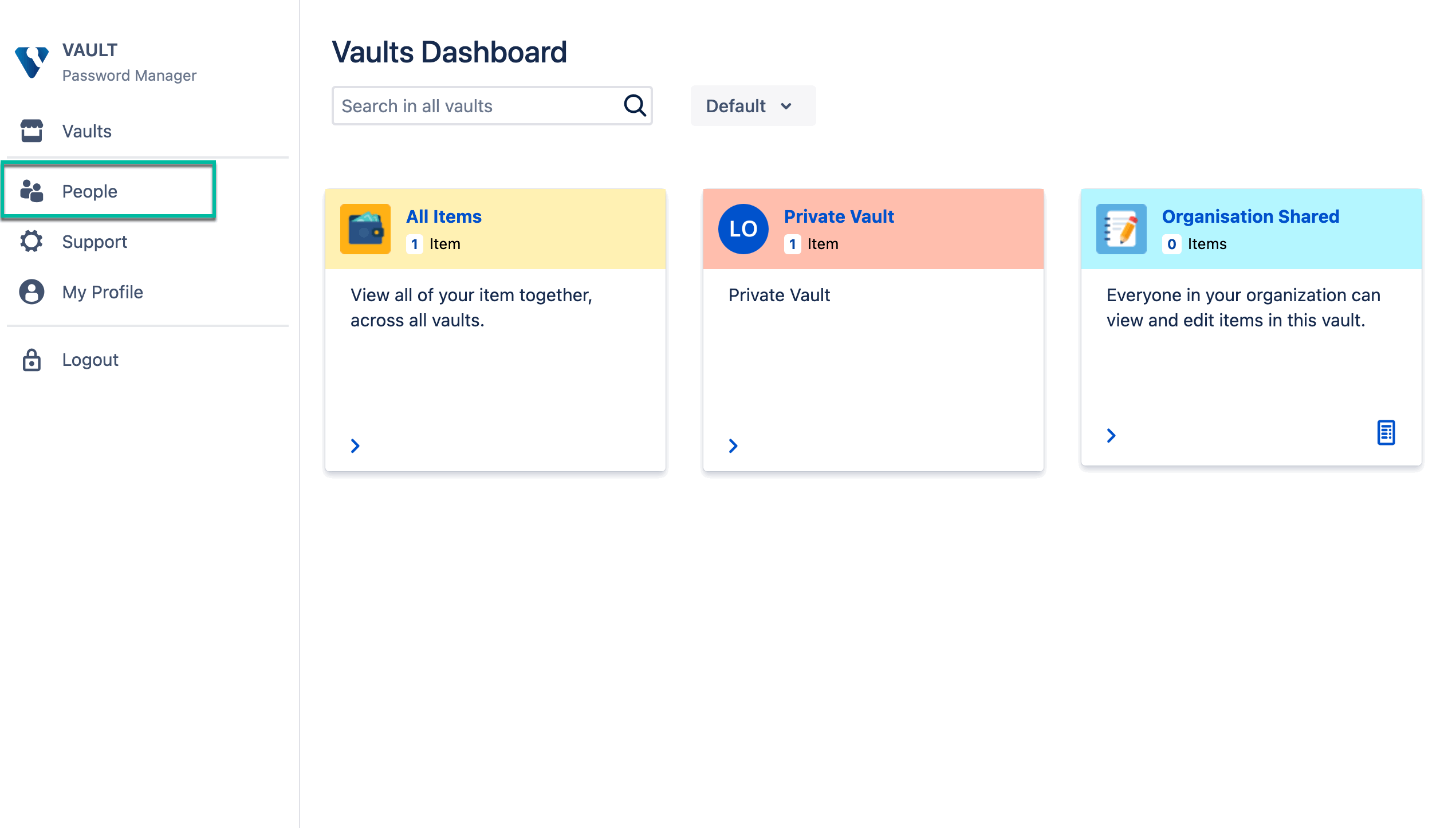
Task: Click the LO avatar on Private Vault card
Action: (x=743, y=228)
